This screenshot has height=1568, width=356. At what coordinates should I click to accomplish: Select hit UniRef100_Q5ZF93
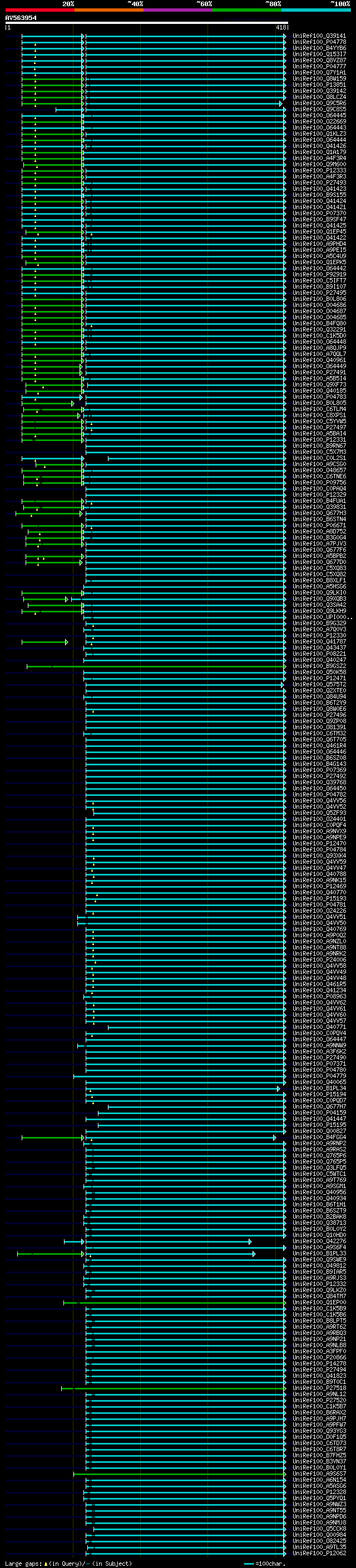pyautogui.click(x=319, y=813)
